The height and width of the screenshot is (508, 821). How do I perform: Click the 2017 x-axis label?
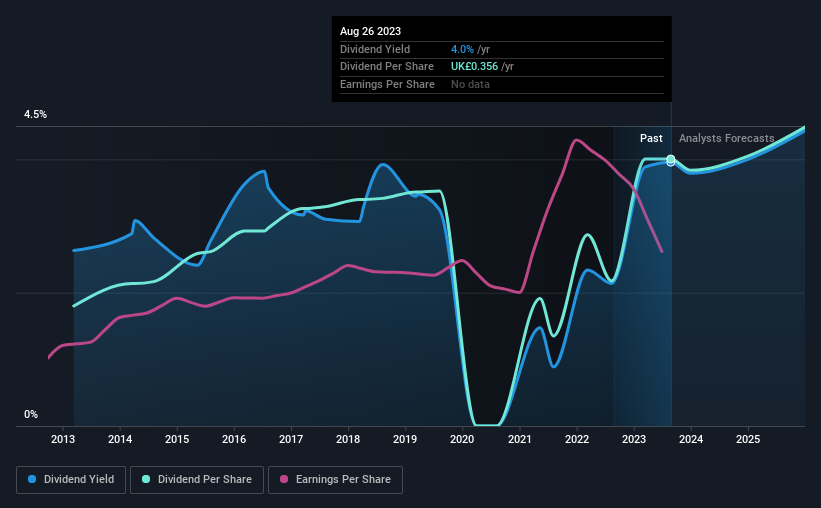tap(291, 439)
